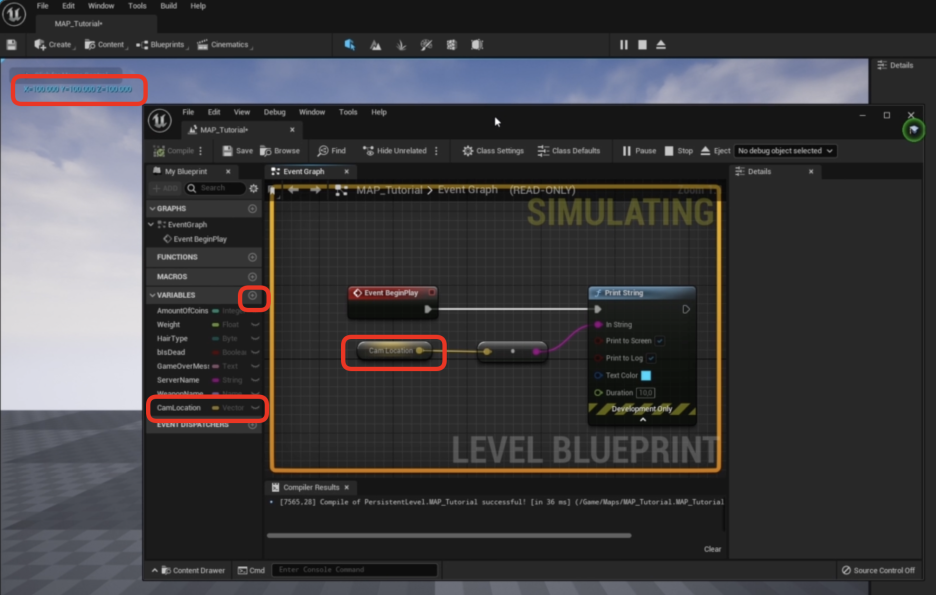The image size is (936, 595).
Task: Click Browse in the Blueprint toolbar
Action: (280, 151)
